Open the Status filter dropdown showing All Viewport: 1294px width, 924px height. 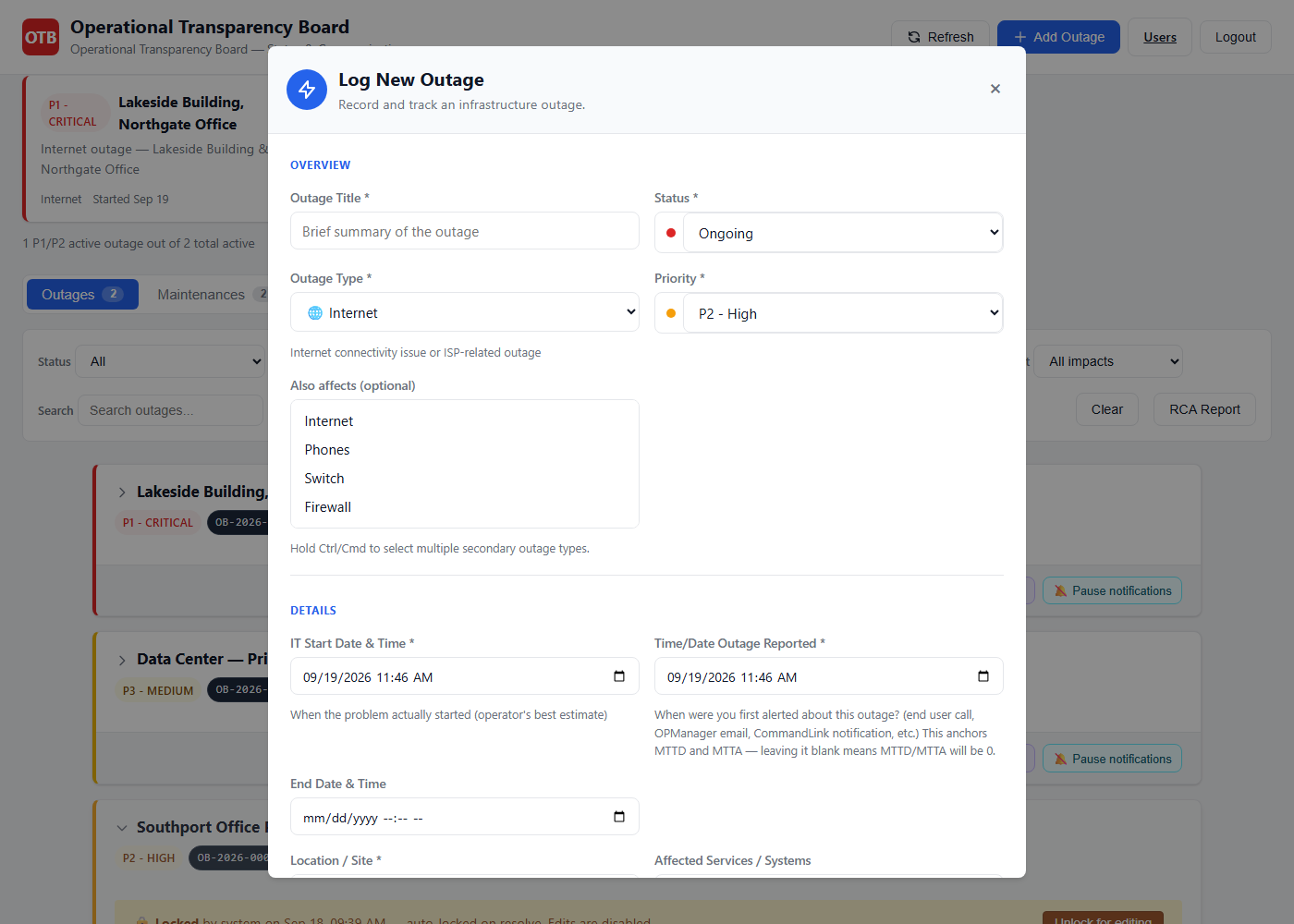pos(172,361)
